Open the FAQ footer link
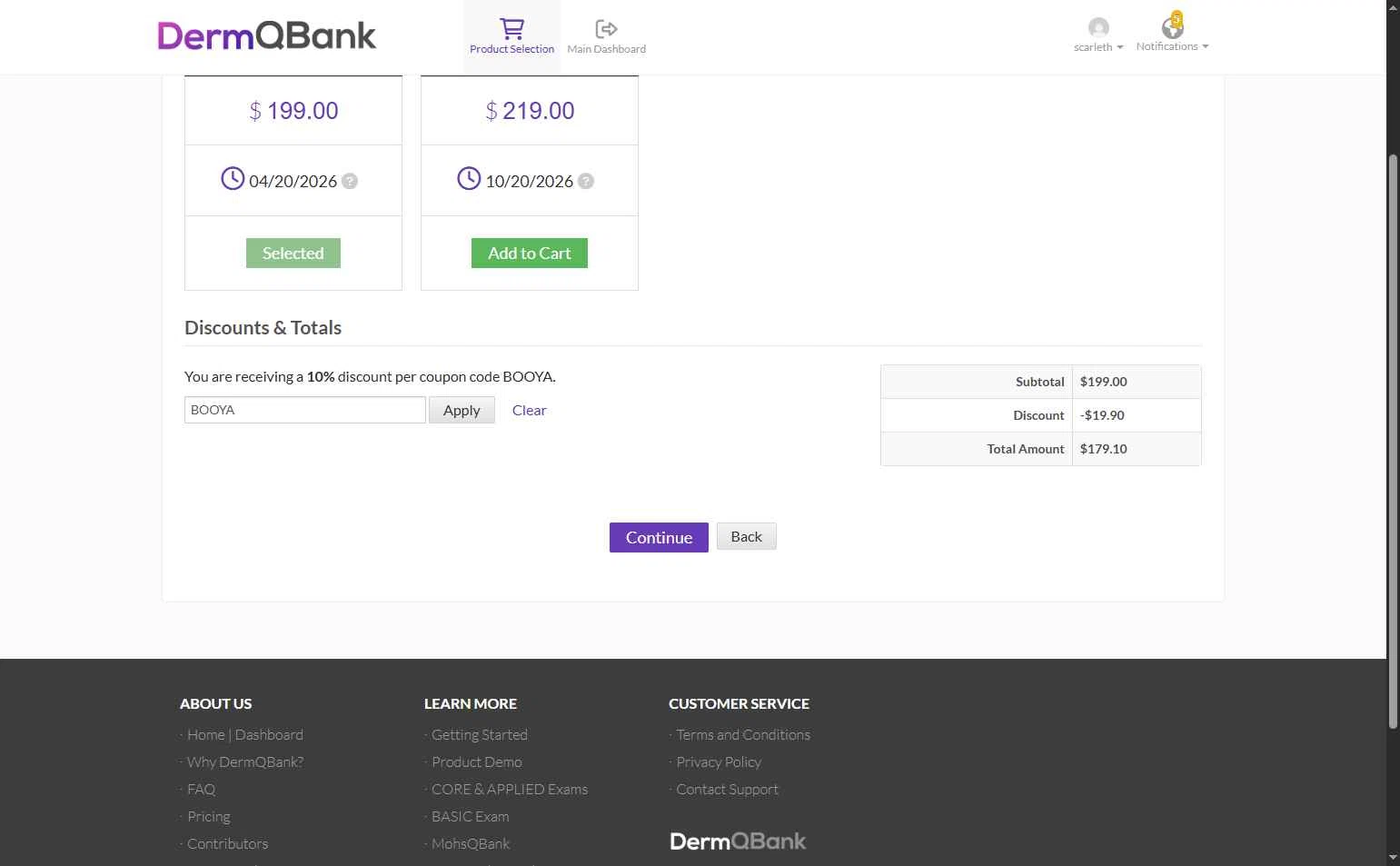Image resolution: width=1400 pixels, height=866 pixels. point(201,789)
